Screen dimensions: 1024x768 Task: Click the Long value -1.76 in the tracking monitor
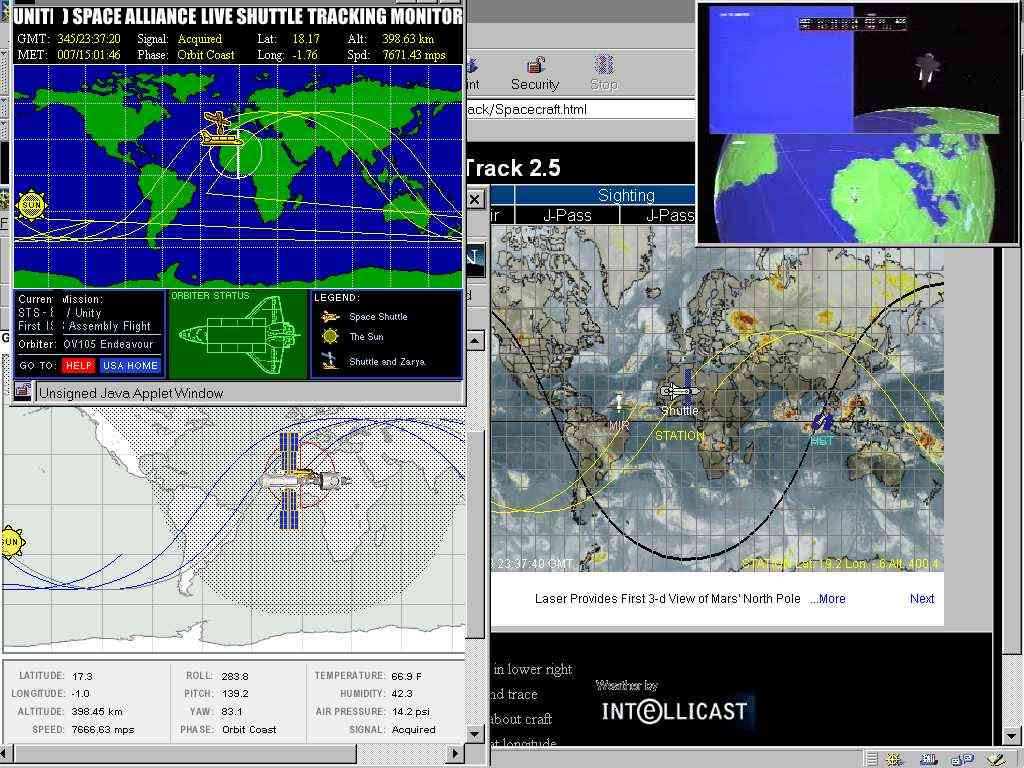(305, 56)
